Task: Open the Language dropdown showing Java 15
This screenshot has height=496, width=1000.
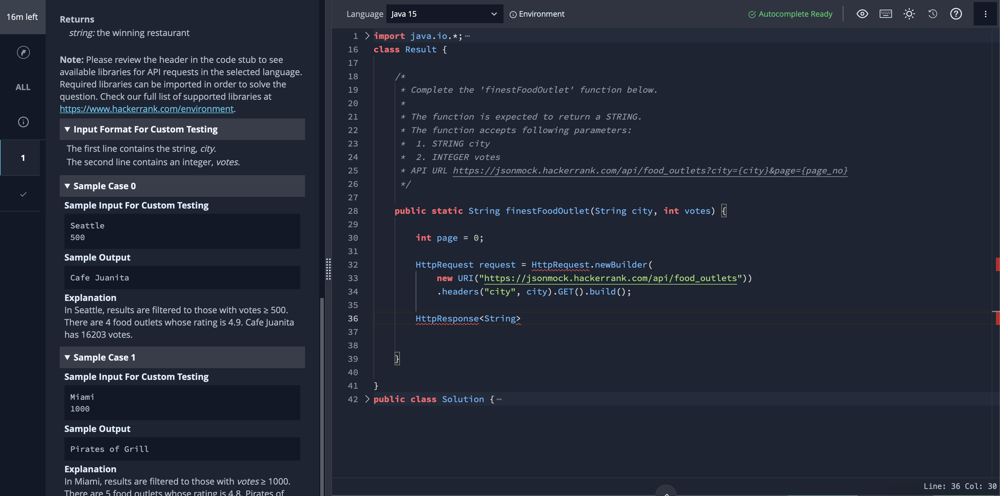Action: 445,14
